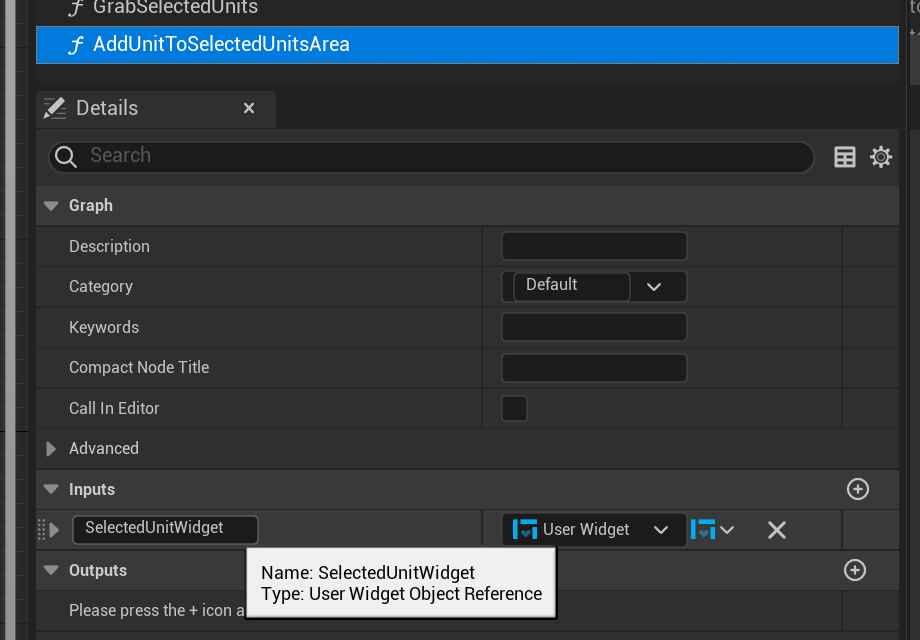Grab the drag handle of SelectedUnitWidget row
Screen dimensions: 920x640
42,529
